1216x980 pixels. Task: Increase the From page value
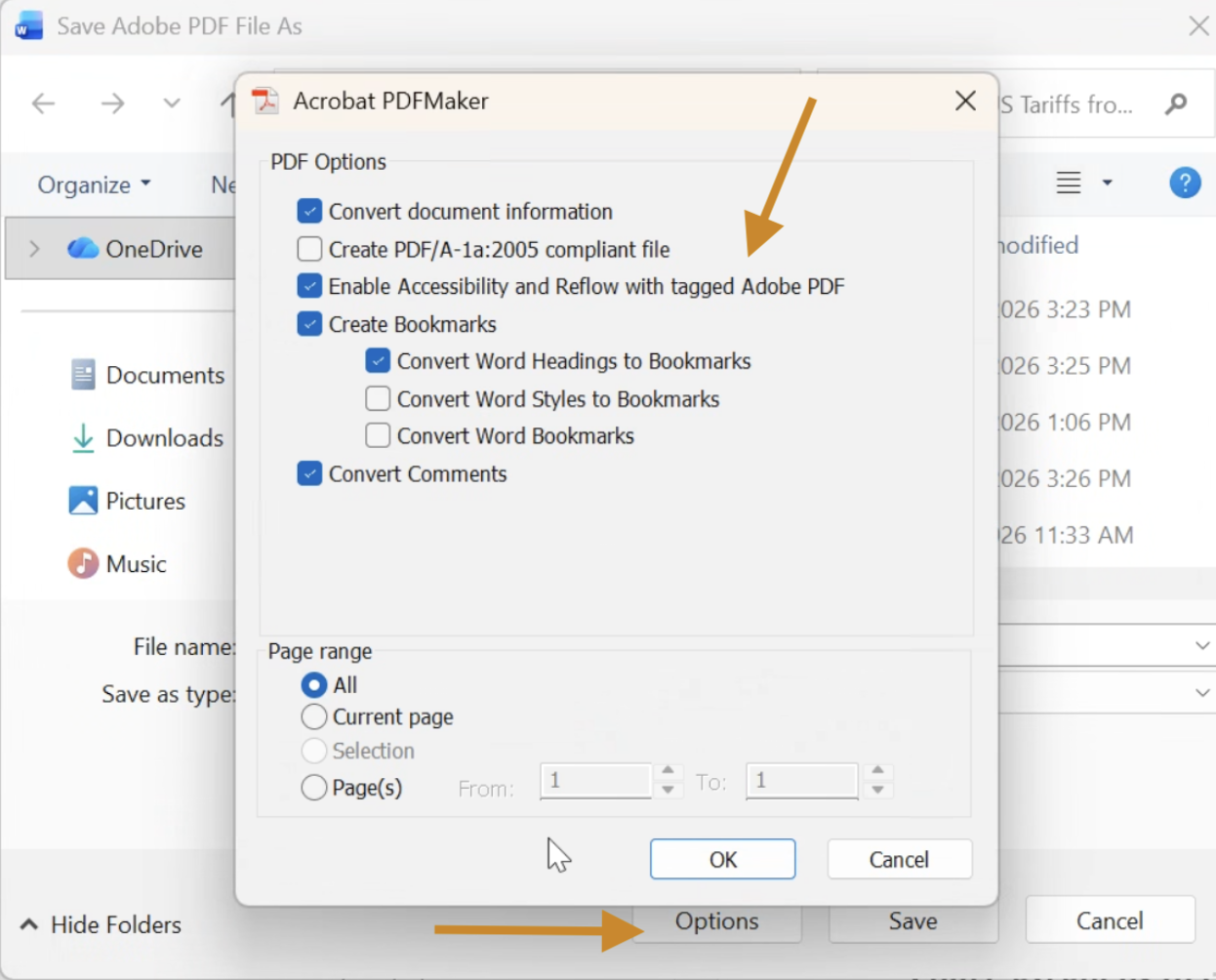[668, 771]
